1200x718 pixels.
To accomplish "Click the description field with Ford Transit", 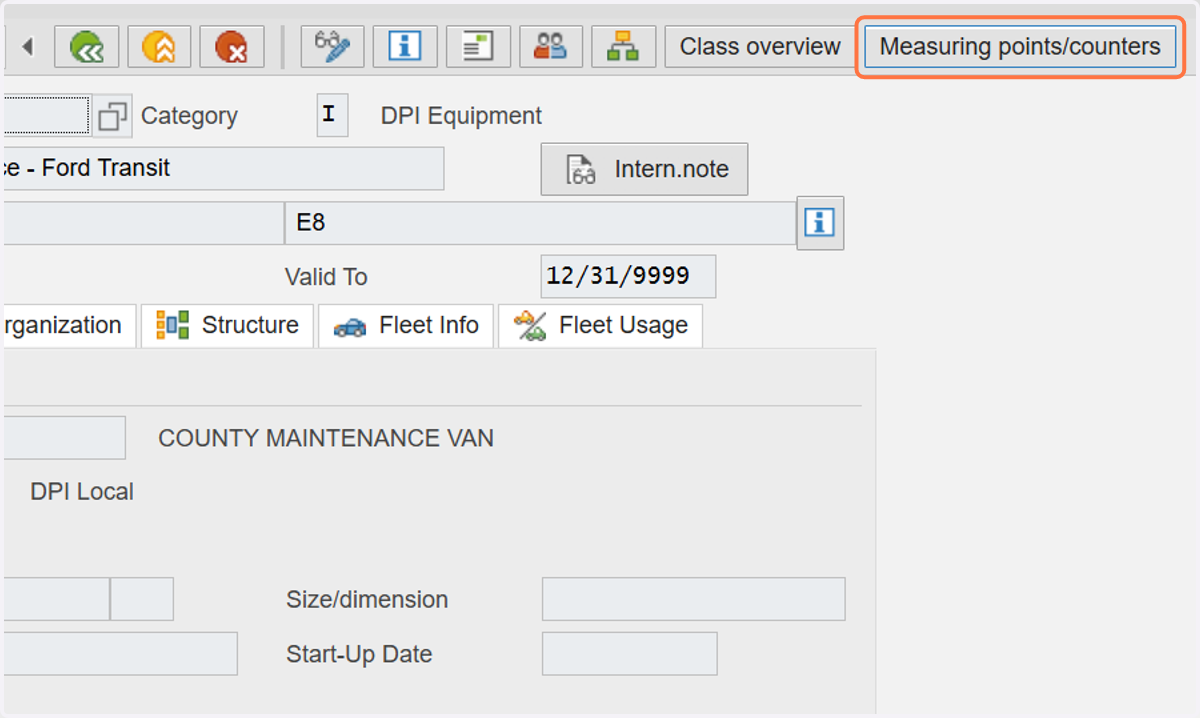I will tap(223, 168).
